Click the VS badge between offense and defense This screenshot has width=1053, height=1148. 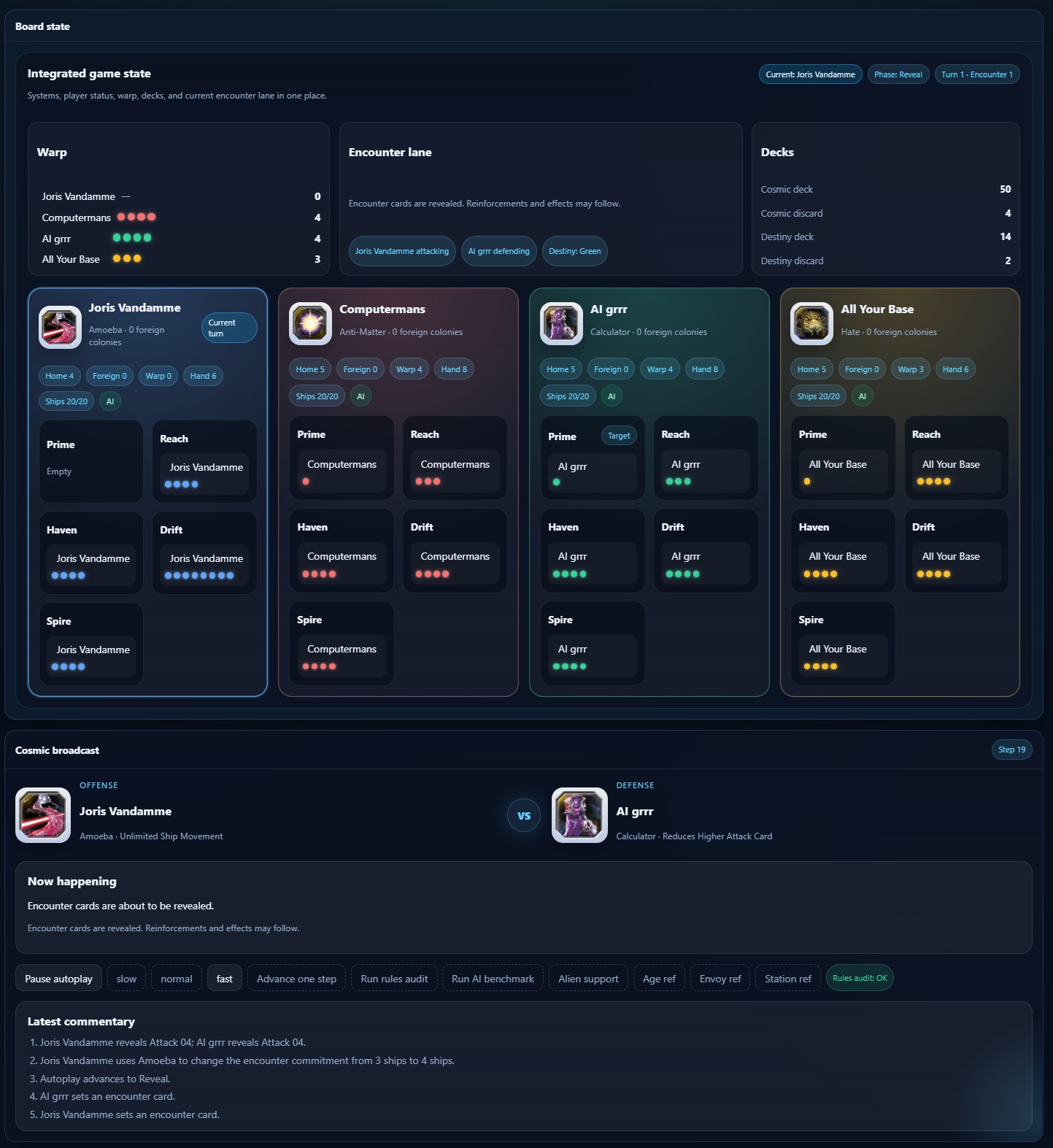tap(524, 816)
